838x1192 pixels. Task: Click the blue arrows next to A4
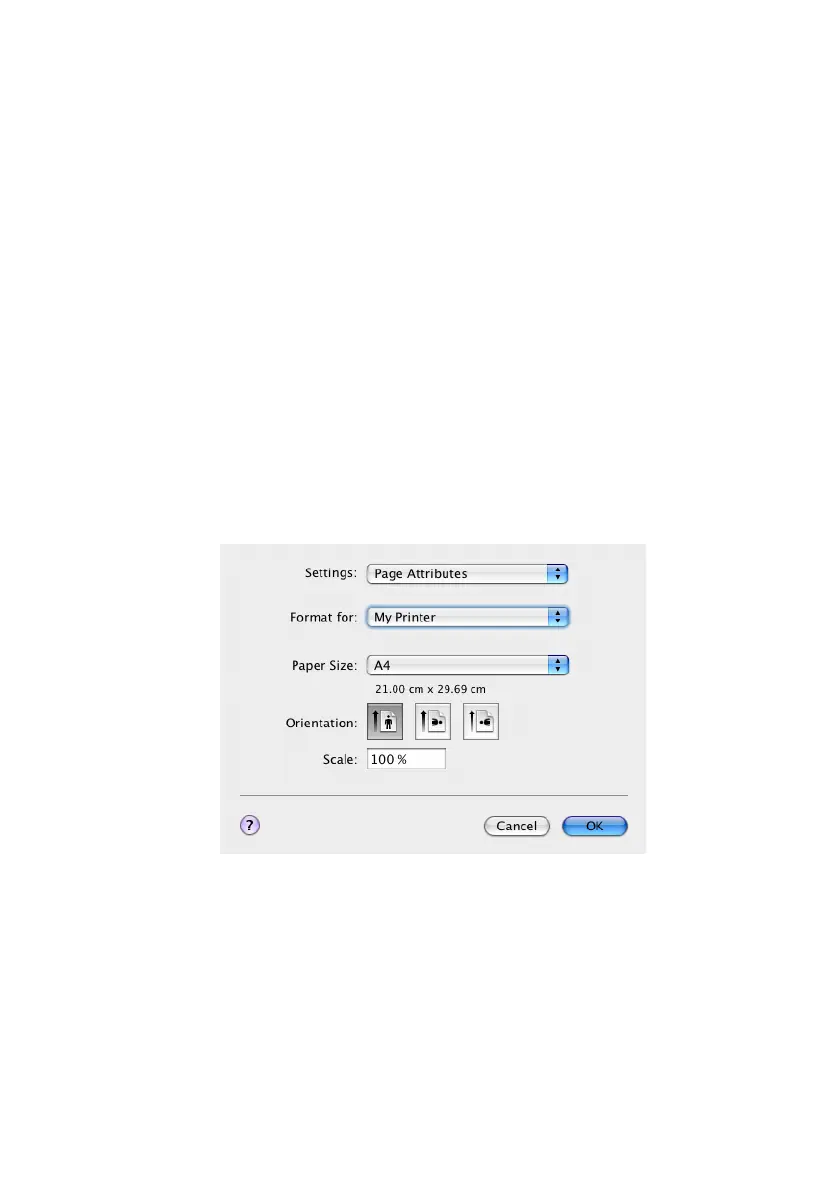557,665
